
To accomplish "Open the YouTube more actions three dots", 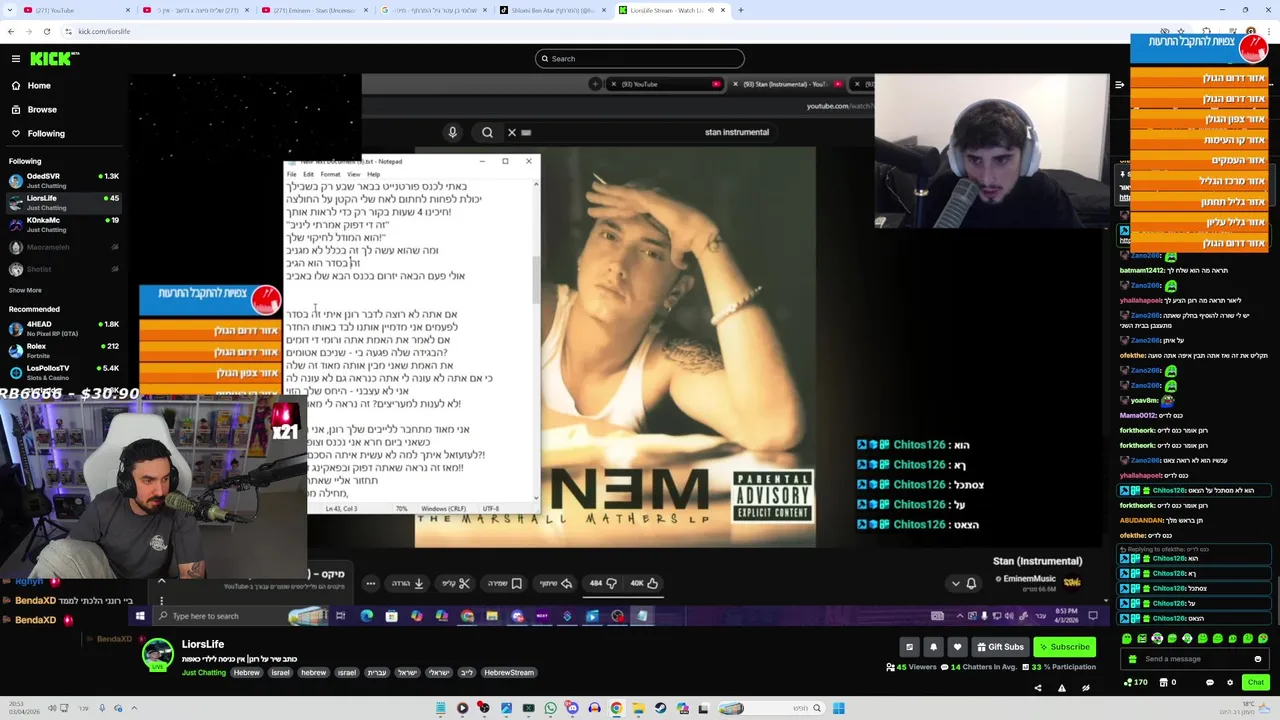I will click(370, 583).
